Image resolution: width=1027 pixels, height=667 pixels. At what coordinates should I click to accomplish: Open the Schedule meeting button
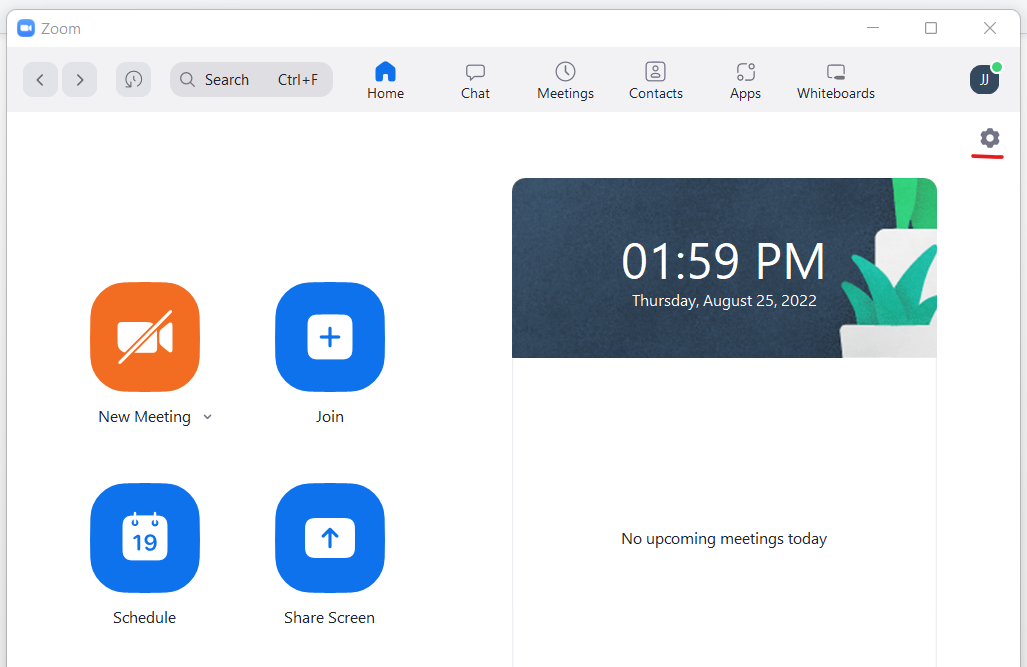tap(145, 538)
